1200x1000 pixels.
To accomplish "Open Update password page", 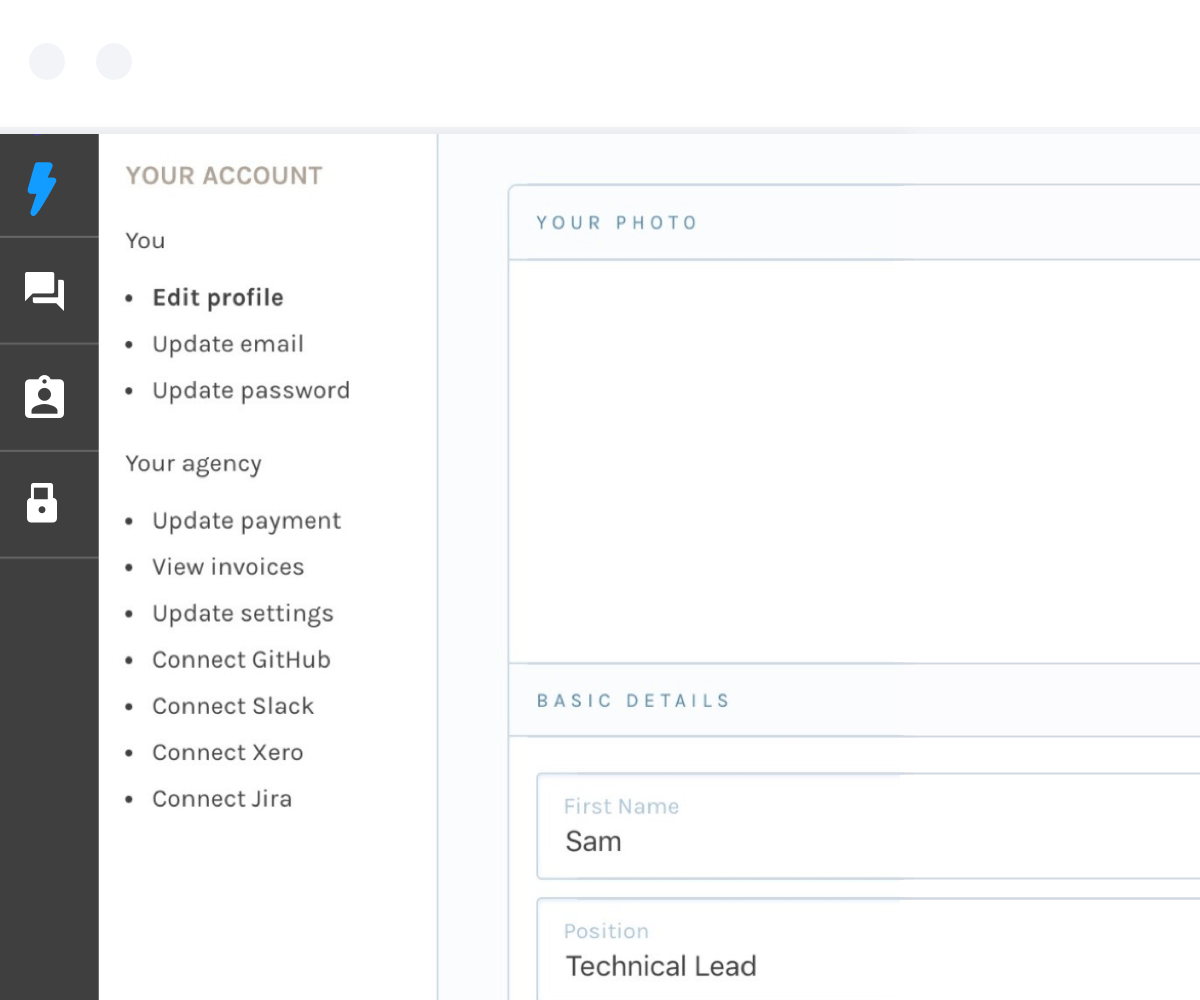I will tap(251, 391).
